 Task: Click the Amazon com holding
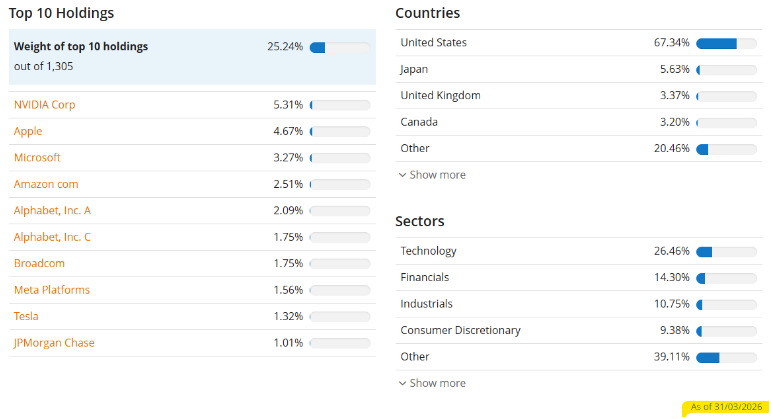tap(46, 184)
